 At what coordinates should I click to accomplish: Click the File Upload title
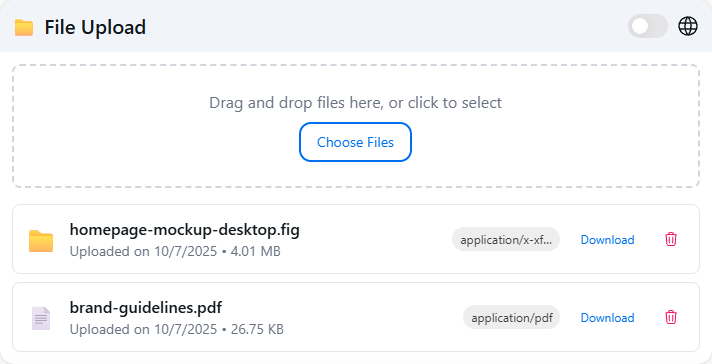click(95, 27)
